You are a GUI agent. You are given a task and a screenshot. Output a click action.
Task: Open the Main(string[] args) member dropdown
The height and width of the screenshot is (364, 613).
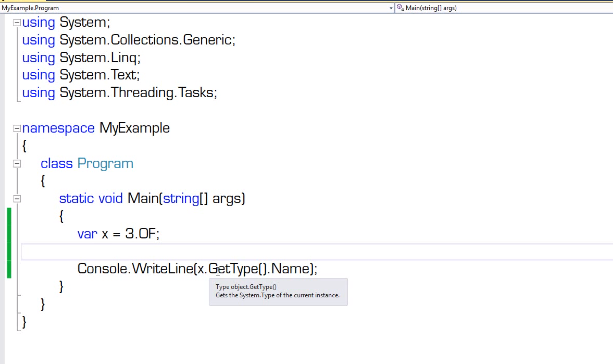[x=504, y=8]
